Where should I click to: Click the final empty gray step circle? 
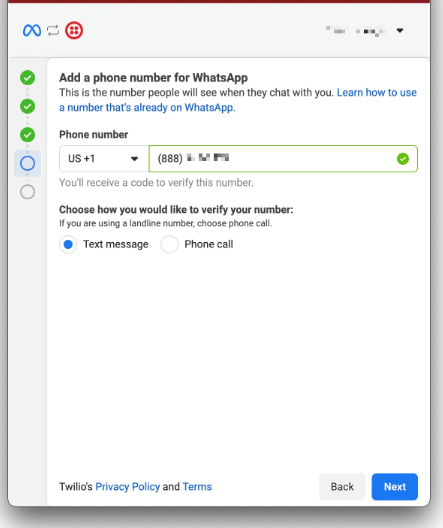pos(28,192)
